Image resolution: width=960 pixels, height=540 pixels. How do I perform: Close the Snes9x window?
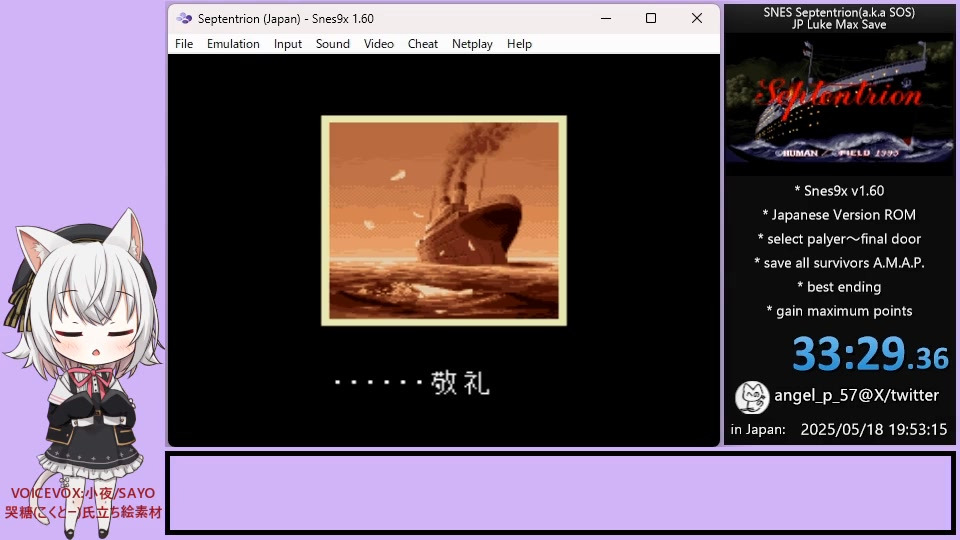[x=697, y=18]
